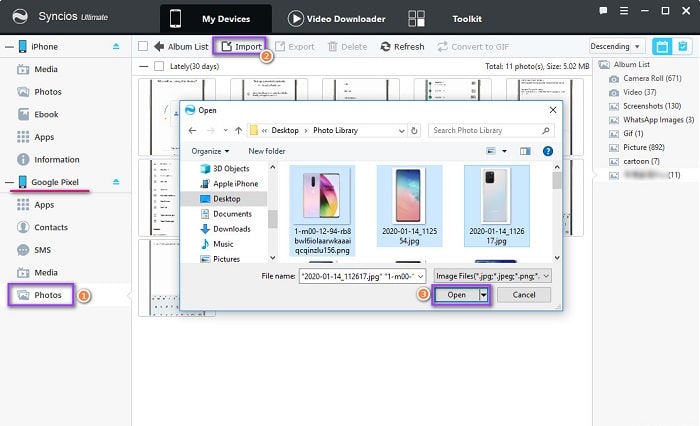Select the 2020-01-14_112554.jpg thumbnail
The width and height of the screenshot is (700, 426).
click(409, 205)
